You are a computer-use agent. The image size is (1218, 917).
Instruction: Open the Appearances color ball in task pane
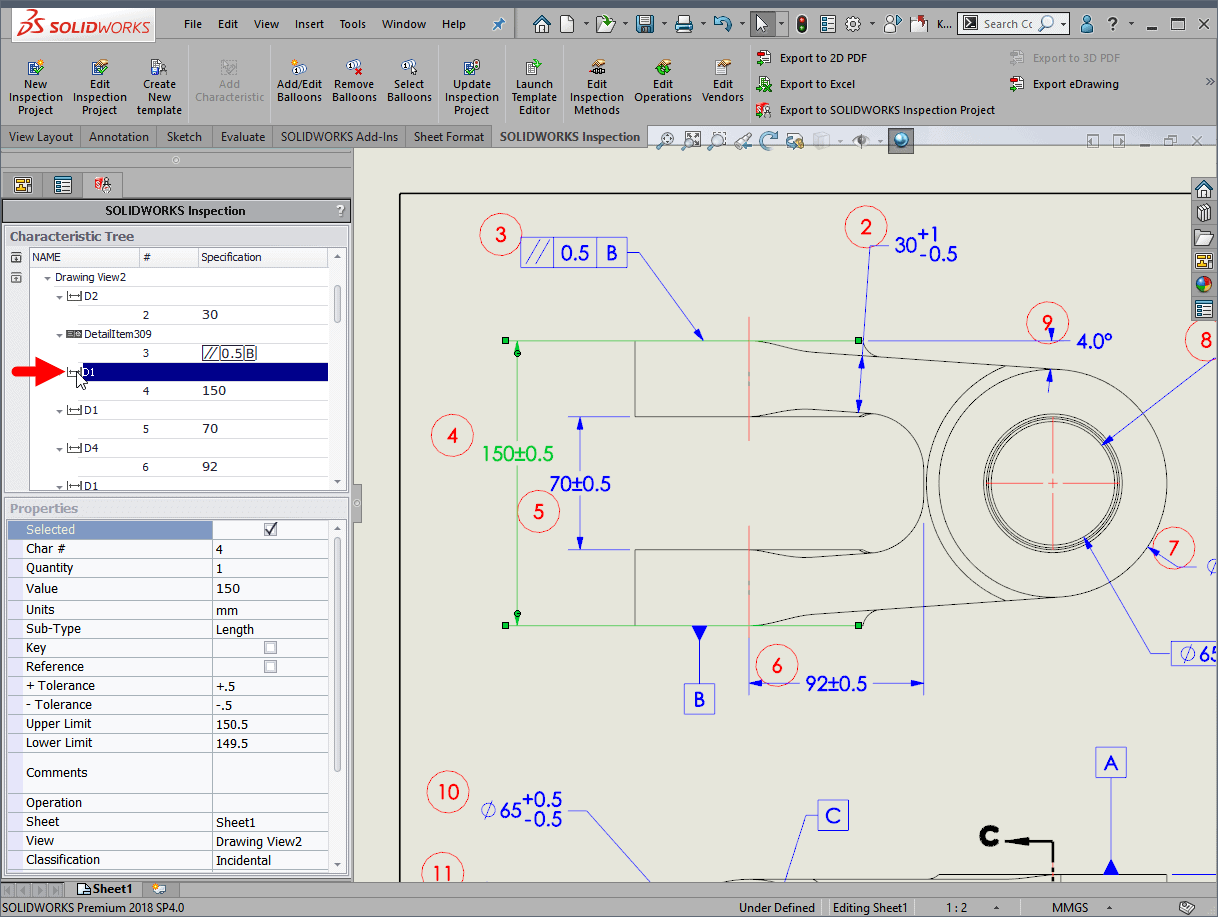point(1204,285)
